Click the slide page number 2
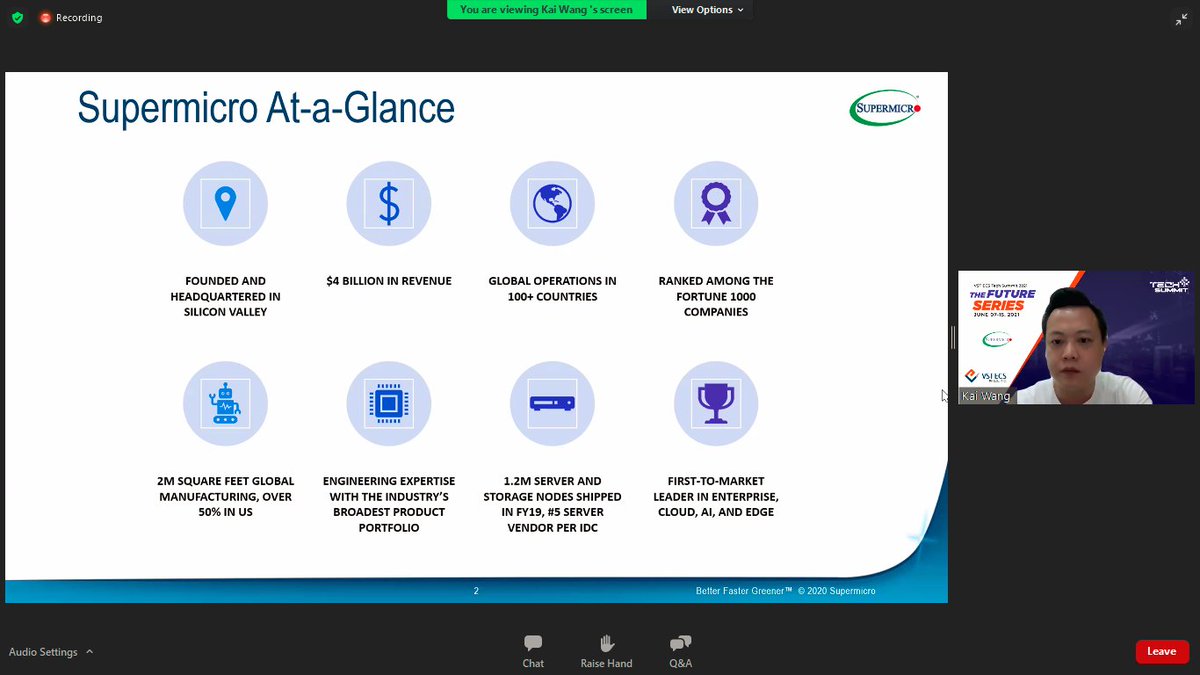 click(476, 591)
